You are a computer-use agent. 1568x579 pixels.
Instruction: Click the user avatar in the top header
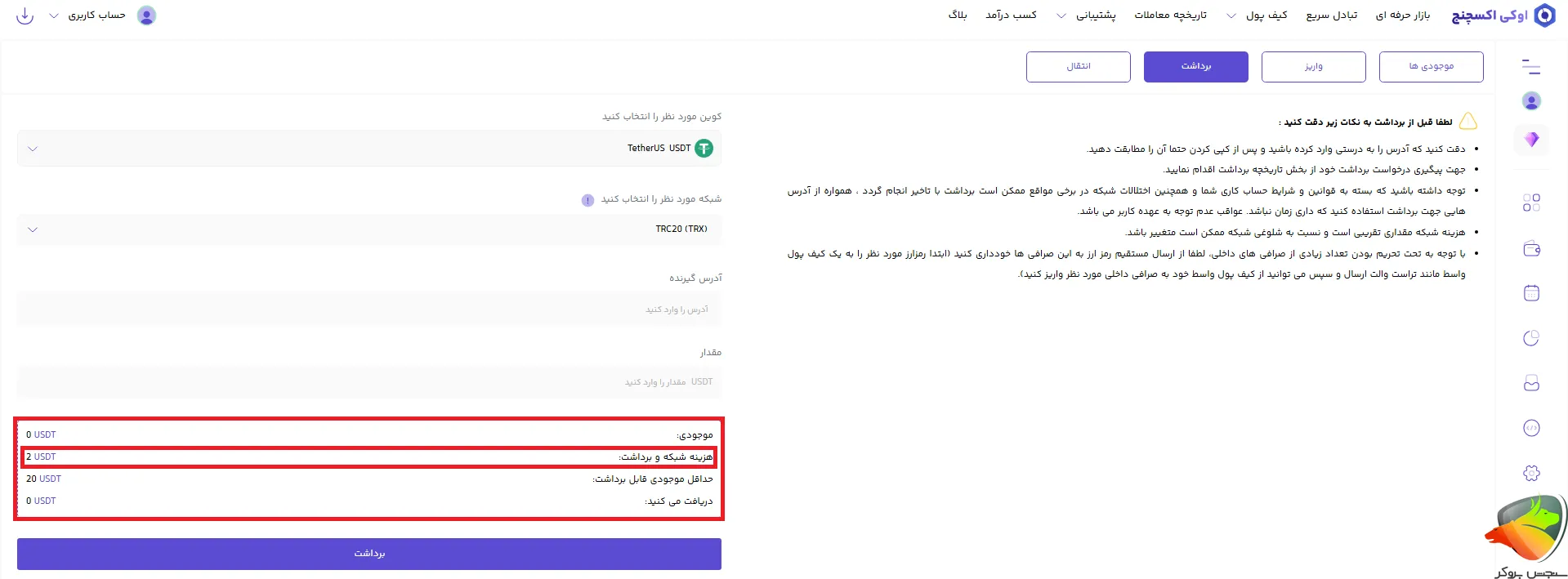[x=146, y=16]
